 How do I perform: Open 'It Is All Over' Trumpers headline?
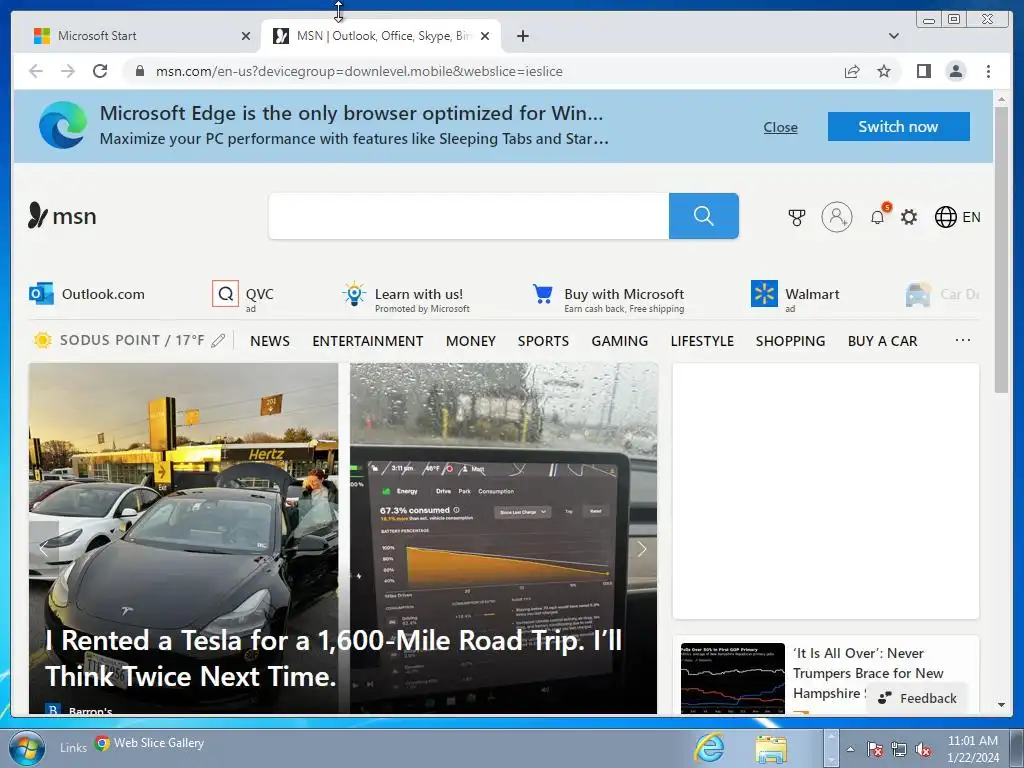click(868, 673)
